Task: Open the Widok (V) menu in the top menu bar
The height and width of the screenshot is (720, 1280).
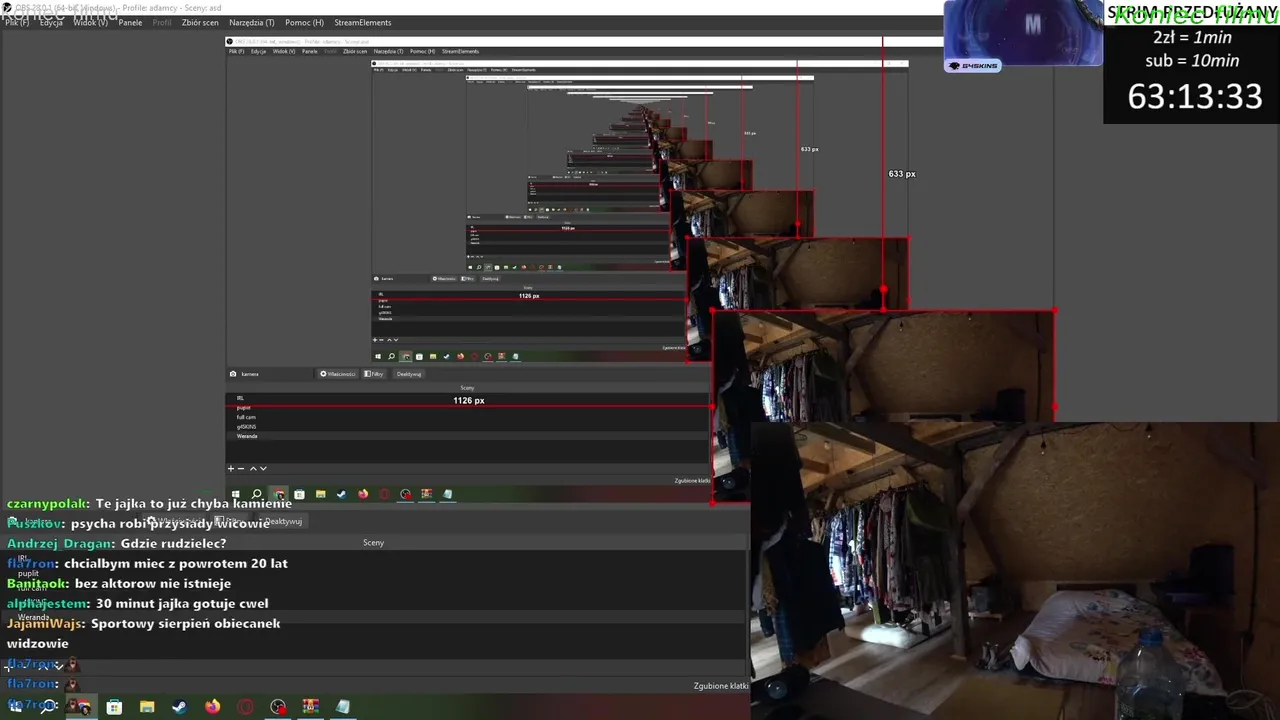Action: click(90, 22)
